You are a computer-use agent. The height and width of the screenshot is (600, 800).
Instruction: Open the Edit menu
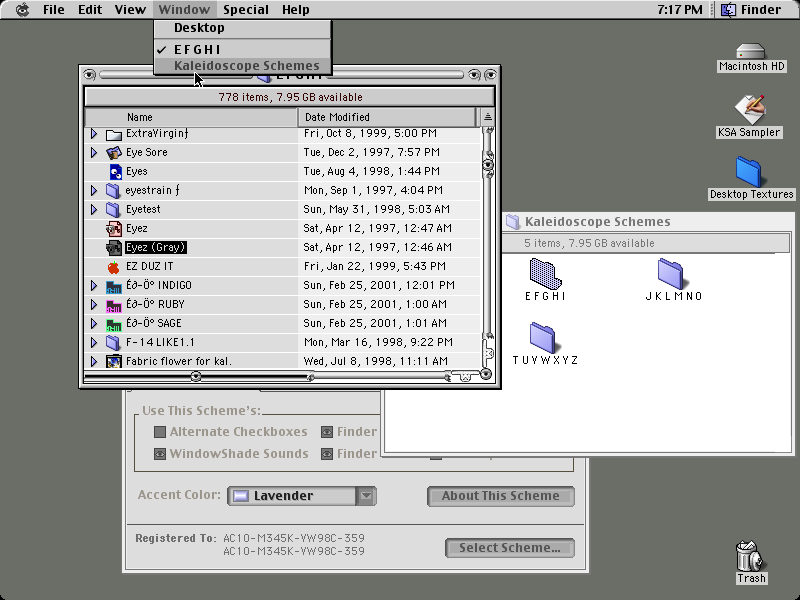pos(90,9)
